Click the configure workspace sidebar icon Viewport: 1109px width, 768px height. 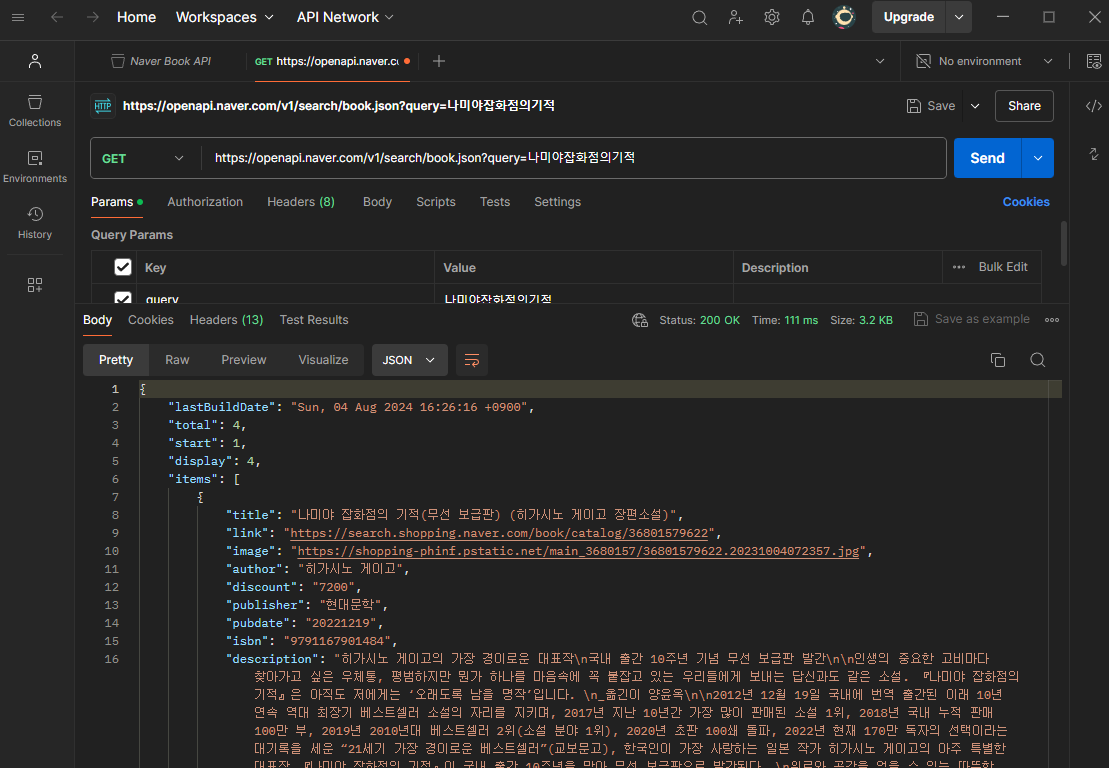coord(35,285)
